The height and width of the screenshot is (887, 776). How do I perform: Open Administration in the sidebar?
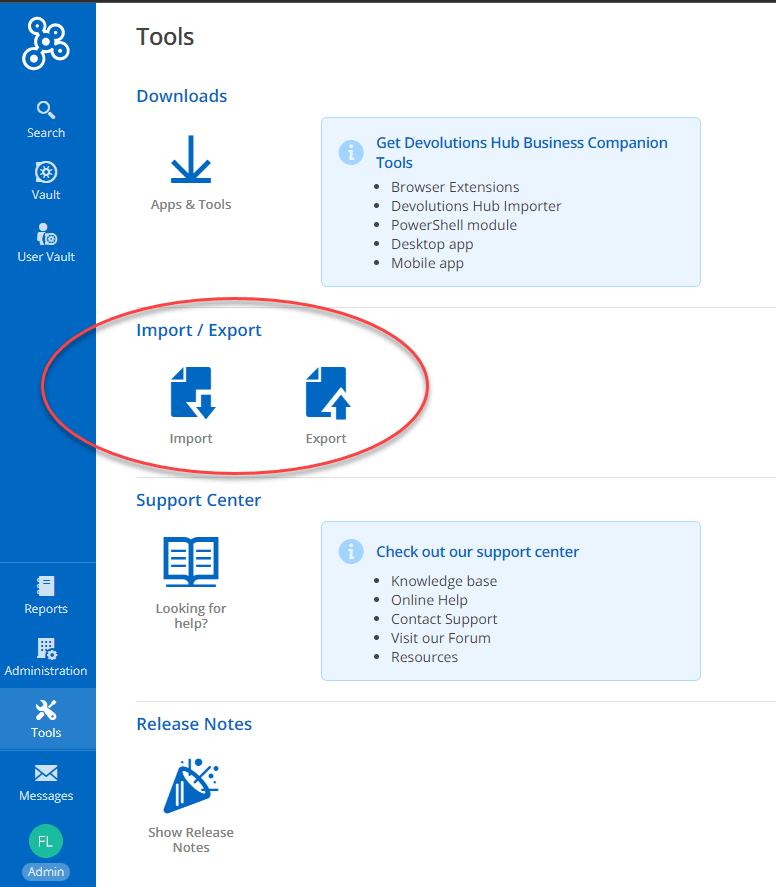click(x=46, y=657)
